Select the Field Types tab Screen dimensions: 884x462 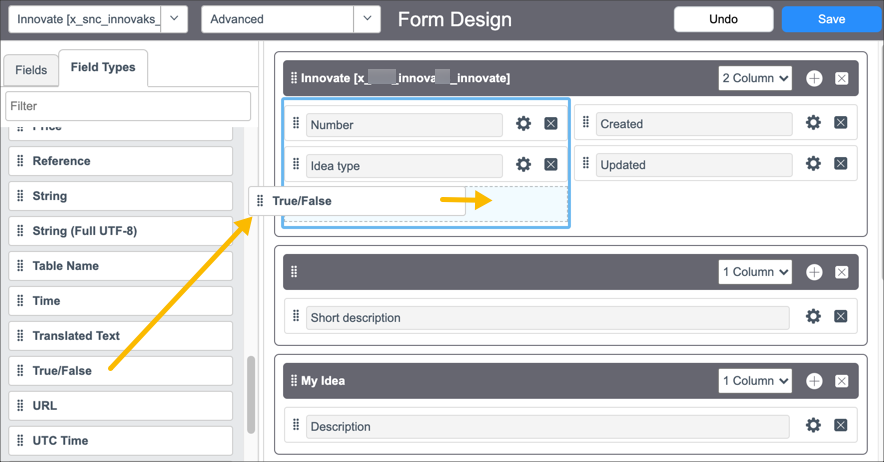coord(103,68)
